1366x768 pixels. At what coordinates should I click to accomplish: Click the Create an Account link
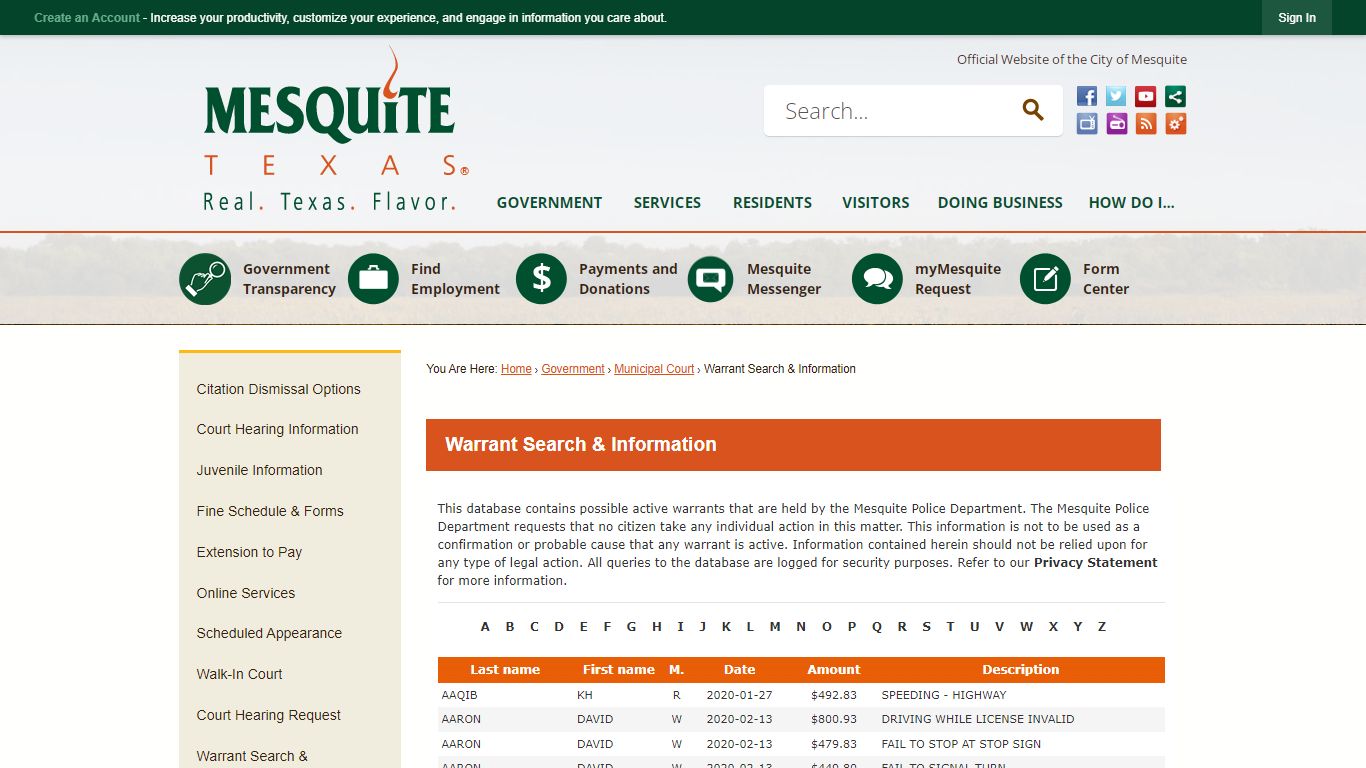pyautogui.click(x=87, y=18)
